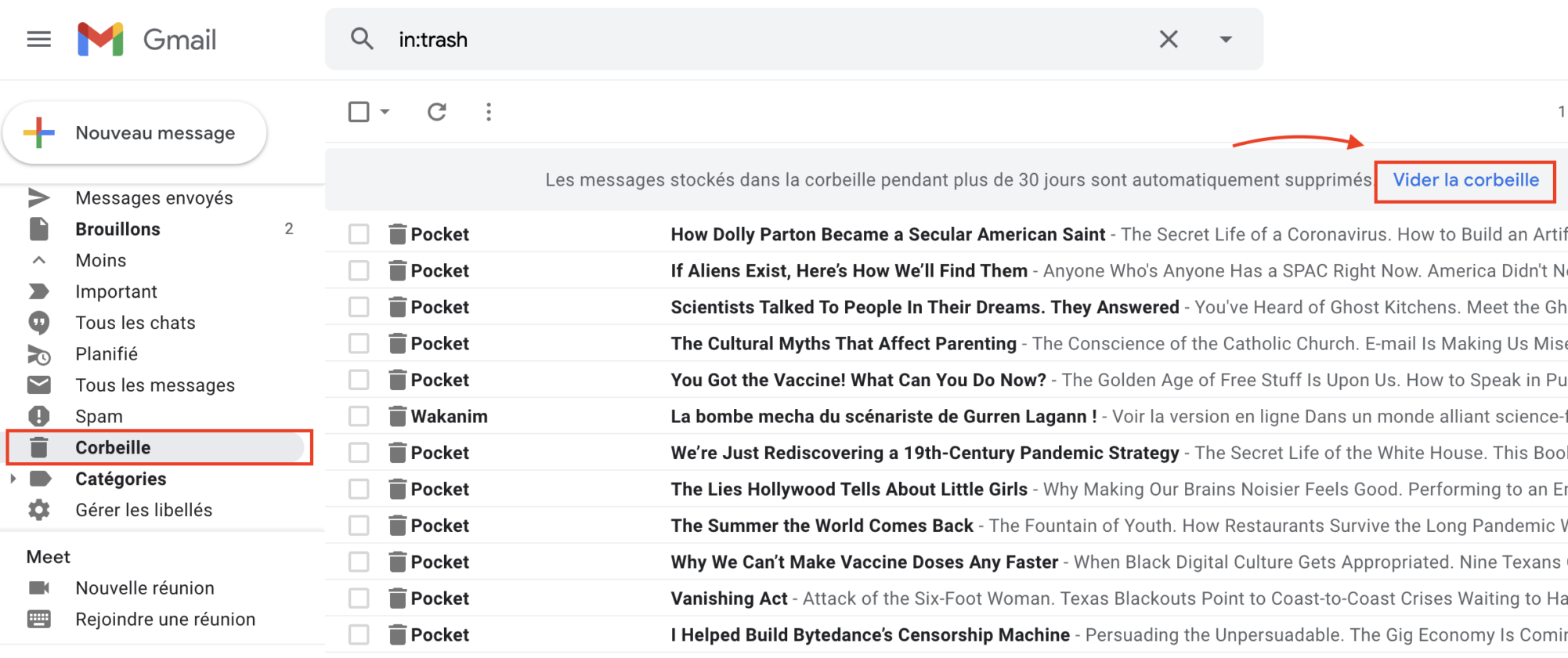
Task: Open the three-dot more options menu
Action: (489, 112)
